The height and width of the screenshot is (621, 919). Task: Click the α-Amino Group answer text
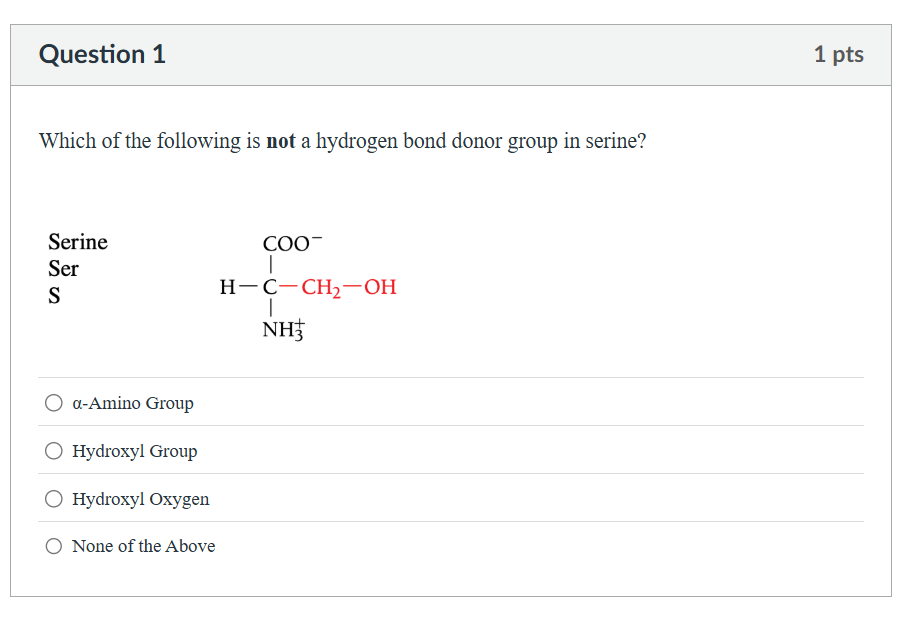[132, 403]
